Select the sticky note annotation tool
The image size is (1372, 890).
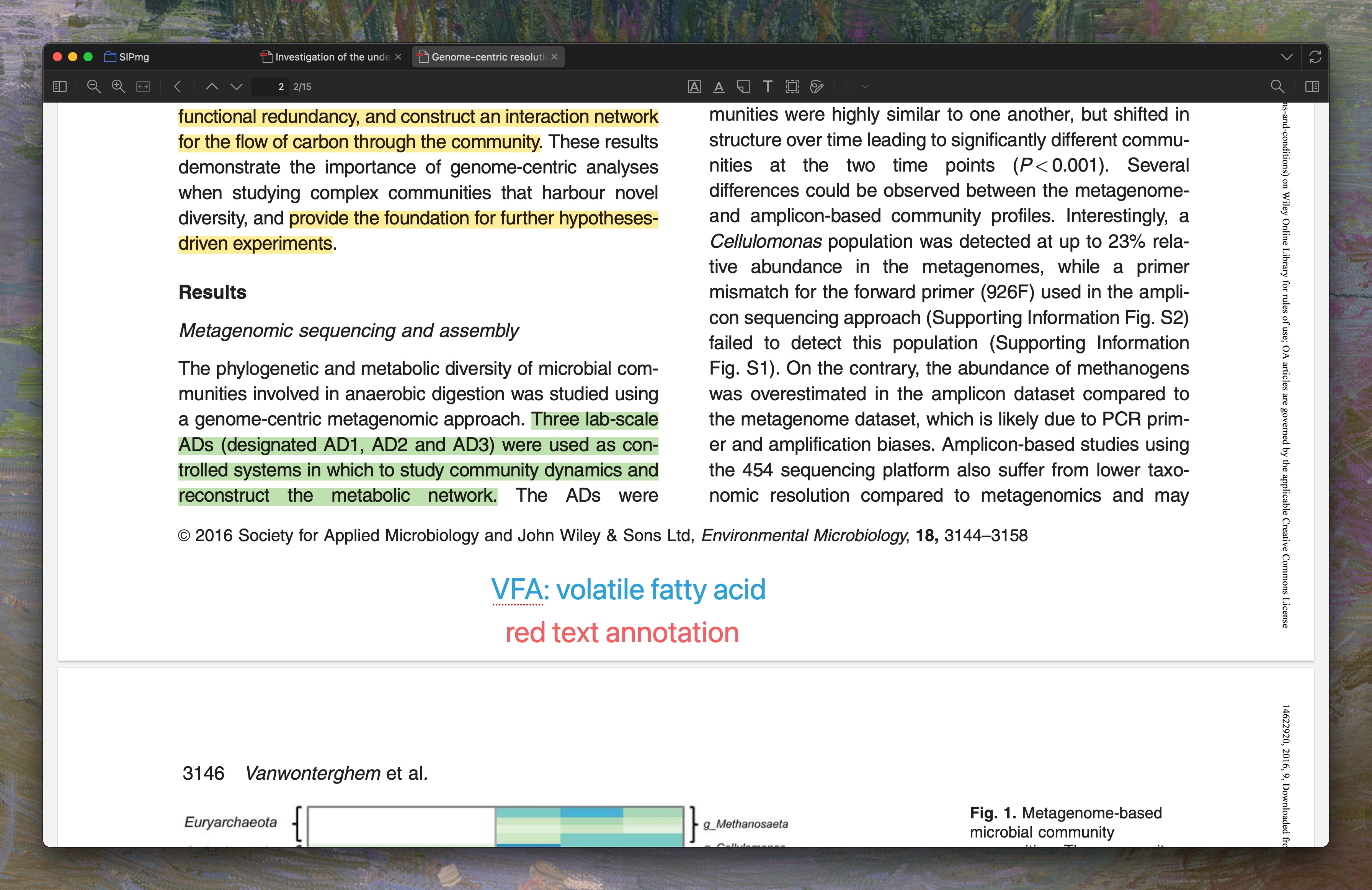(743, 87)
